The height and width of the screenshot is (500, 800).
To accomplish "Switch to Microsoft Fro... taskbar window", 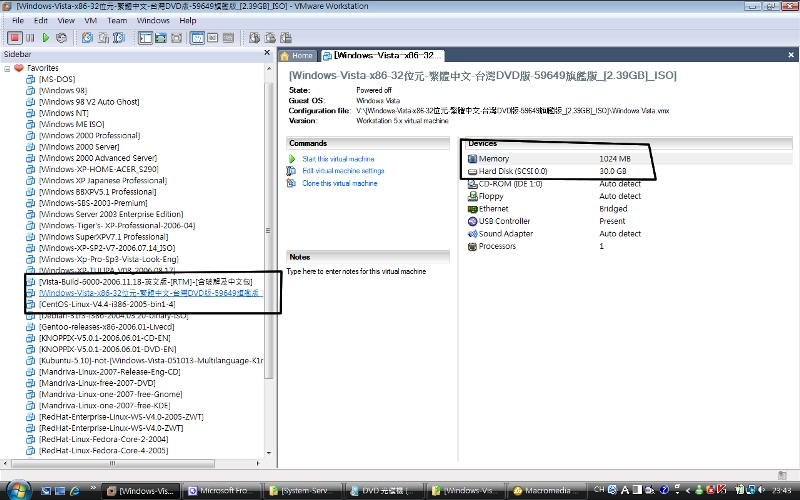I will click(221, 491).
